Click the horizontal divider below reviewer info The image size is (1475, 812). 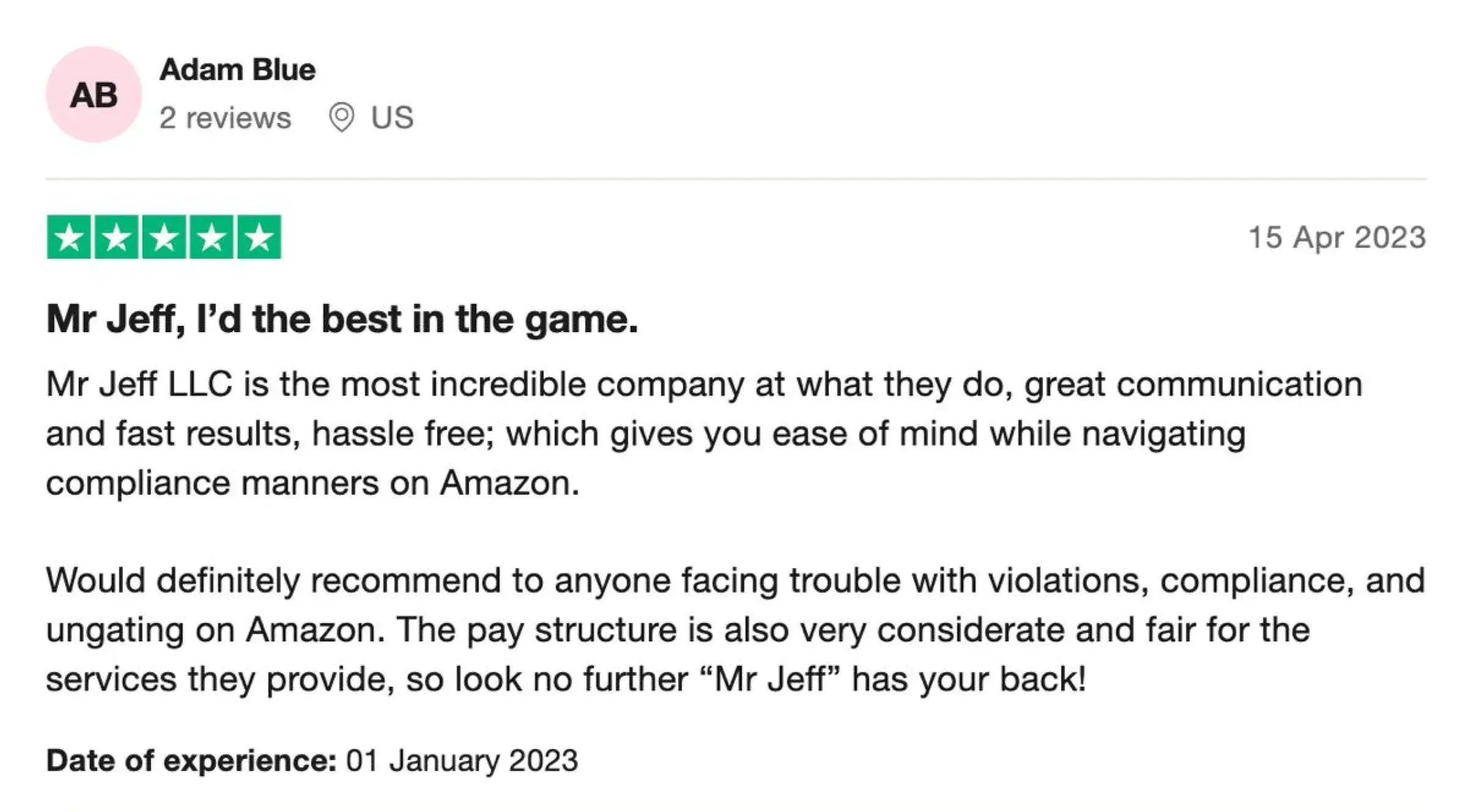point(736,179)
